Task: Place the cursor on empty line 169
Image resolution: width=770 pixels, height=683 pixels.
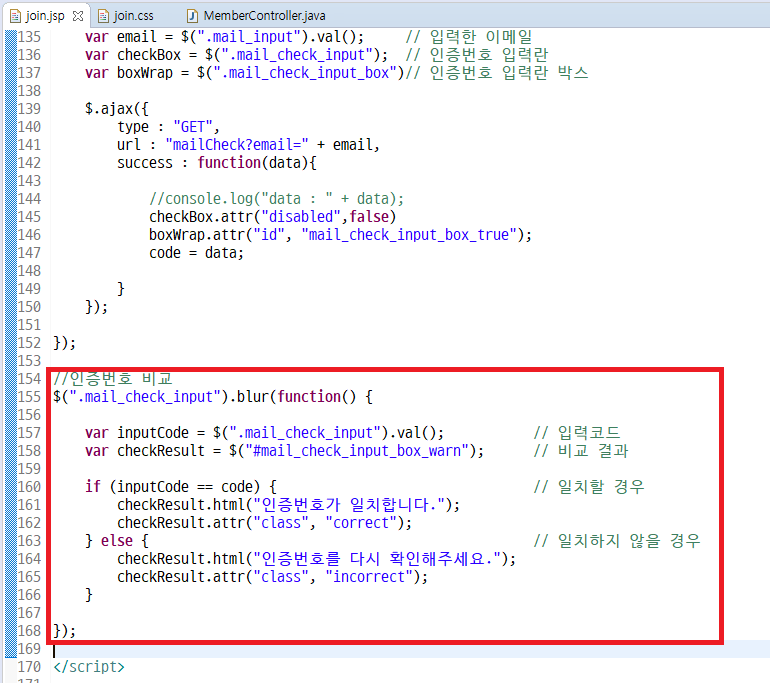Action: (x=410, y=649)
